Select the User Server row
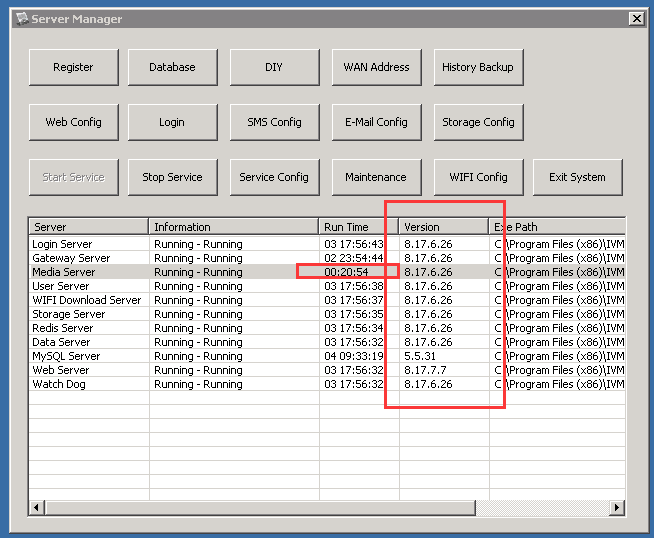The image size is (654, 538). [327, 286]
